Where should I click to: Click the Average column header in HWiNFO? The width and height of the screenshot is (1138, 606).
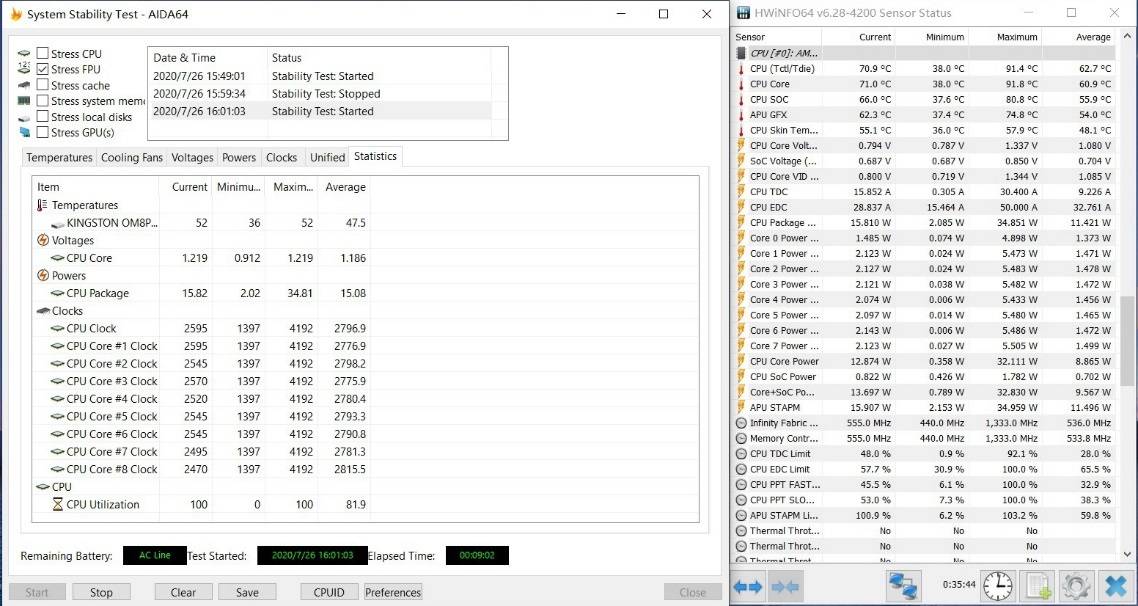[1092, 37]
